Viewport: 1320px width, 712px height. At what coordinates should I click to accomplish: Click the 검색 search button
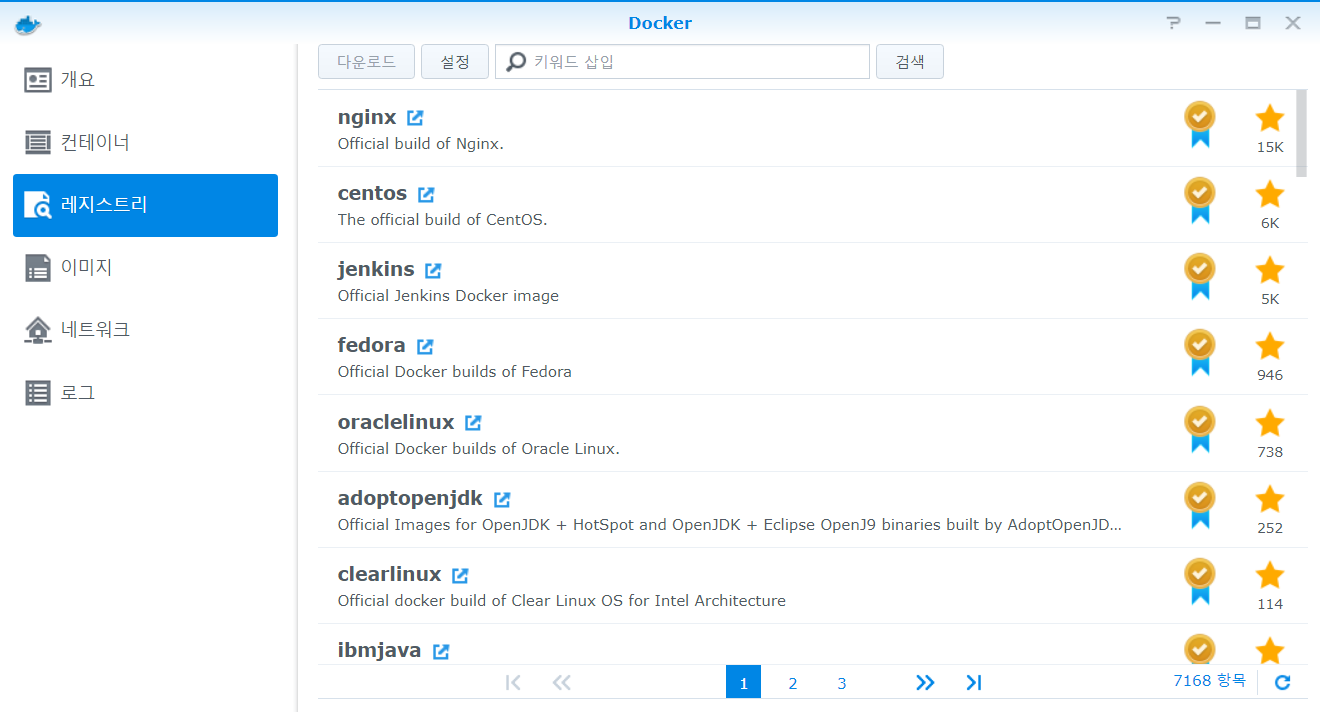point(910,62)
